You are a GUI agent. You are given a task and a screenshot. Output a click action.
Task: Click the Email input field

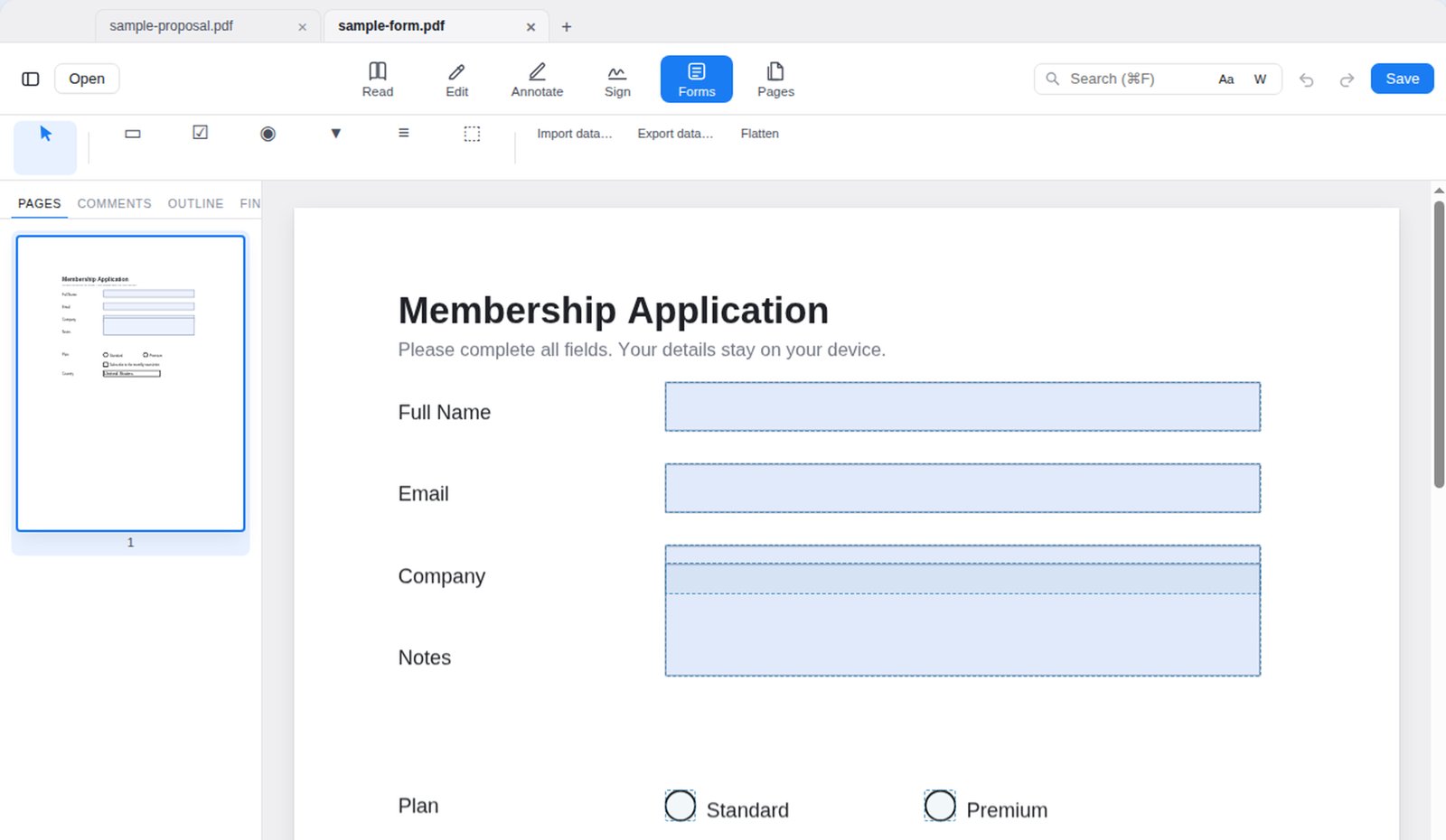[x=962, y=488]
